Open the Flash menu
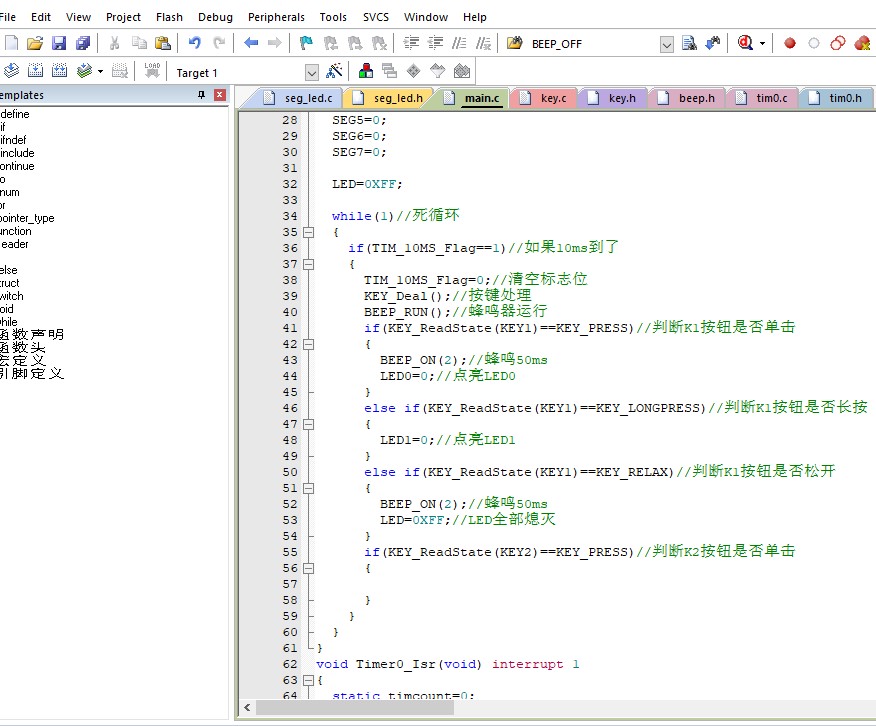Screen dimensions: 876x726 (169, 17)
